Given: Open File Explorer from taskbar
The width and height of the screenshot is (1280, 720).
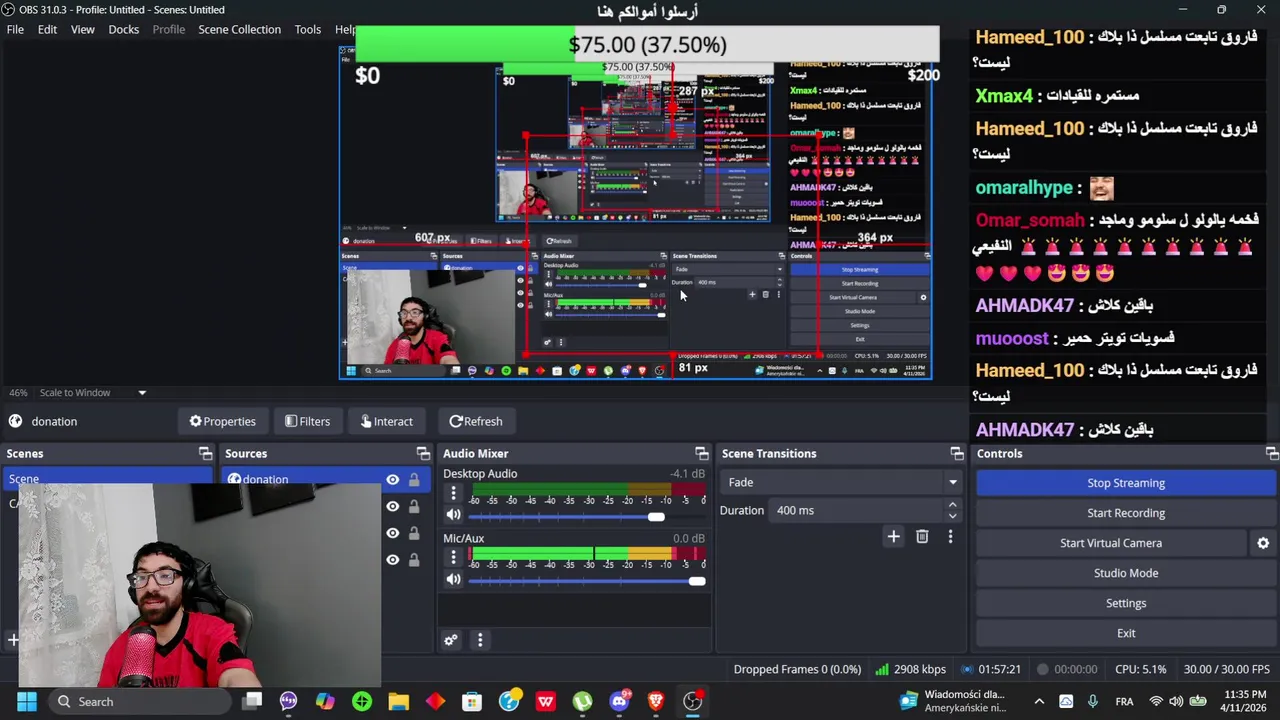Looking at the screenshot, I should pyautogui.click(x=398, y=701).
